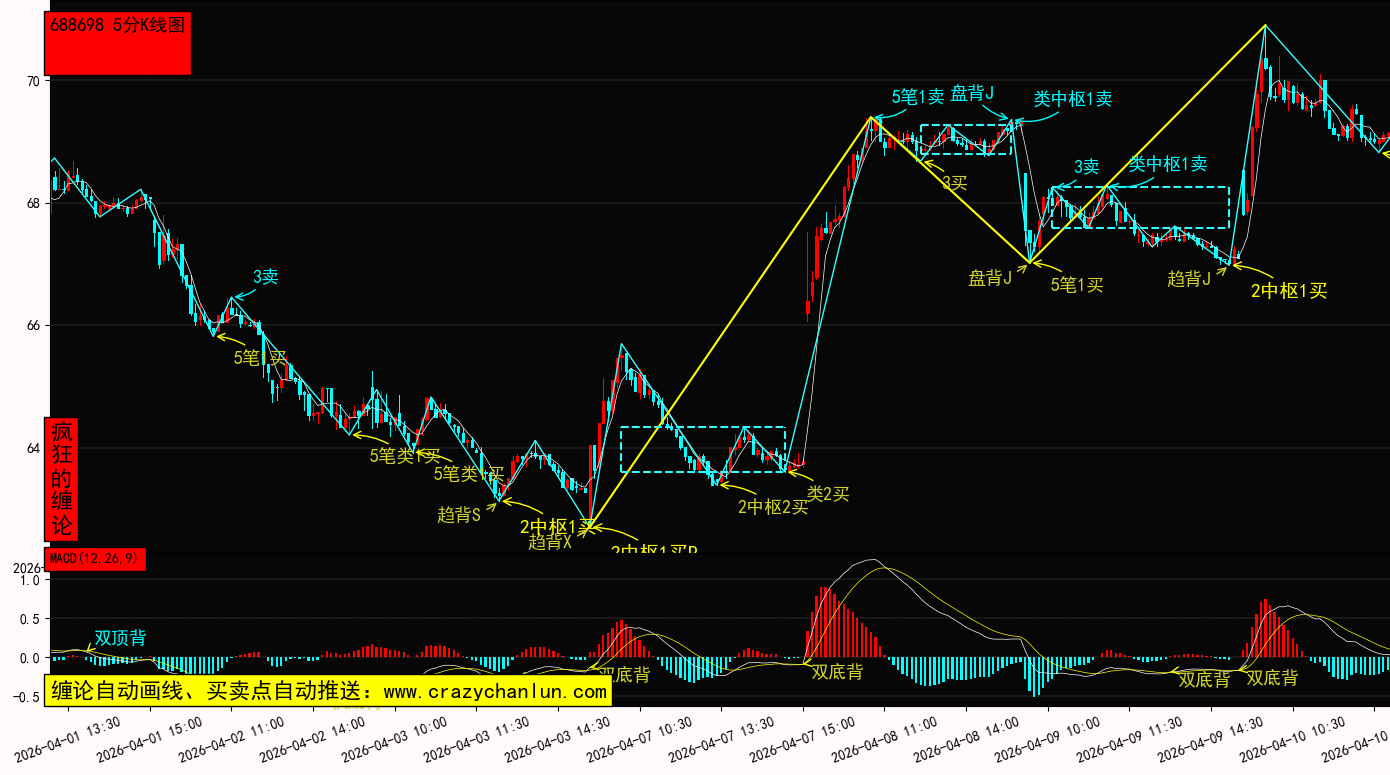Click the 趋背X divergence label
This screenshot has height=775, width=1390.
click(550, 542)
